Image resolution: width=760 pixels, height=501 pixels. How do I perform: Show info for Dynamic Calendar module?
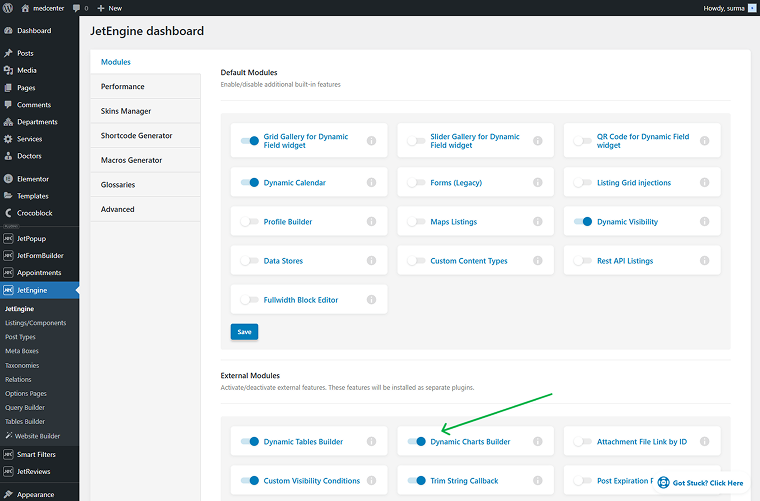(x=371, y=182)
